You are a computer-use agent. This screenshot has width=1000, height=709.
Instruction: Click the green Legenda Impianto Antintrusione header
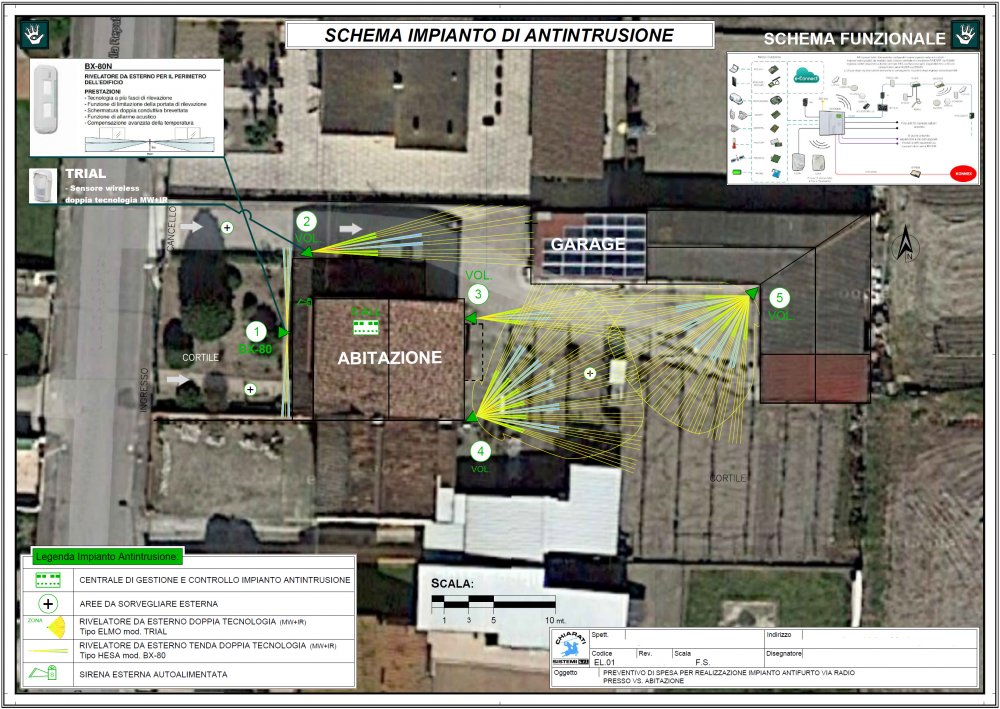108,557
